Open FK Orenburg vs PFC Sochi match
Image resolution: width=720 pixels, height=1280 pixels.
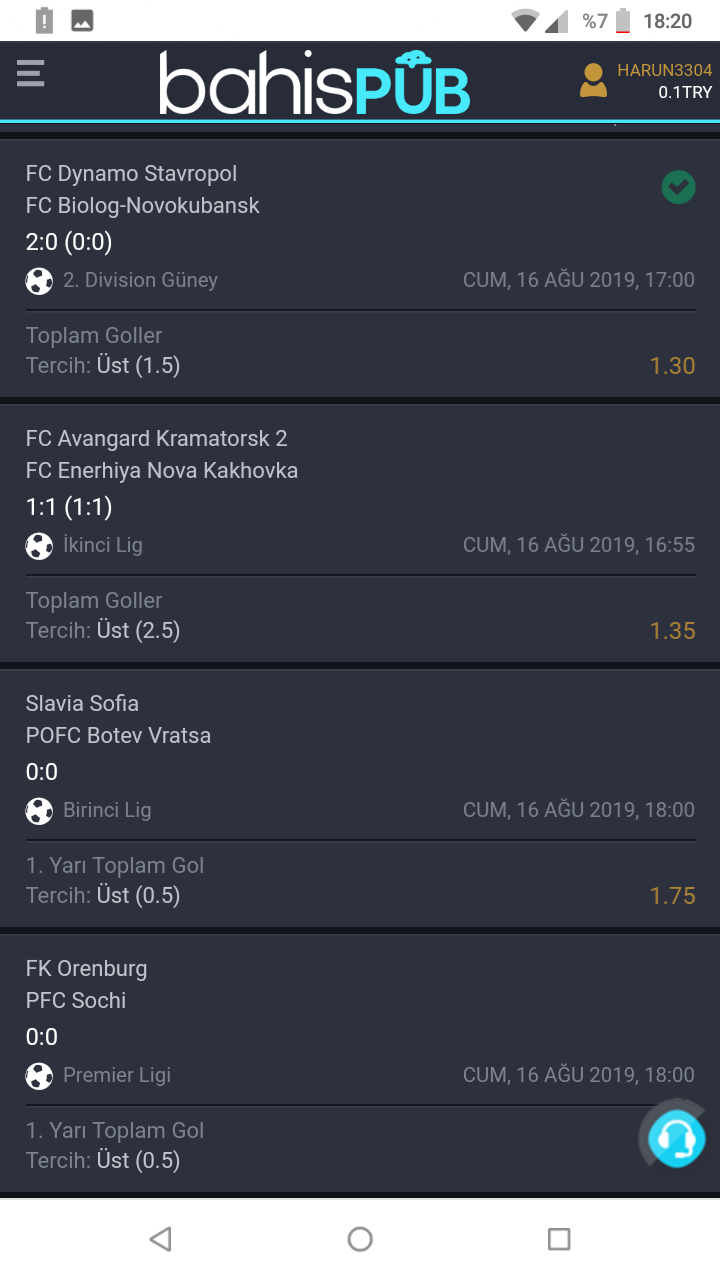(x=86, y=969)
